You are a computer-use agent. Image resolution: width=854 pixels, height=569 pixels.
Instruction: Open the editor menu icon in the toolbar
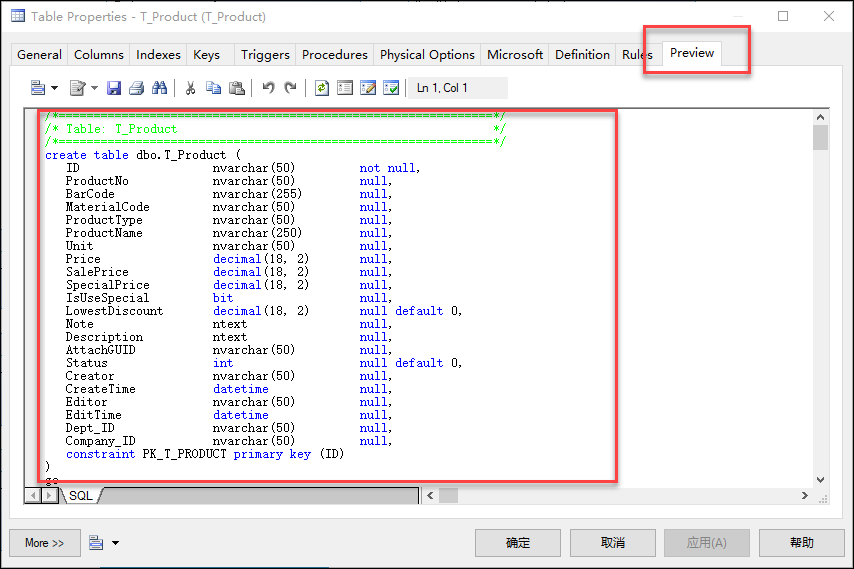(38, 88)
